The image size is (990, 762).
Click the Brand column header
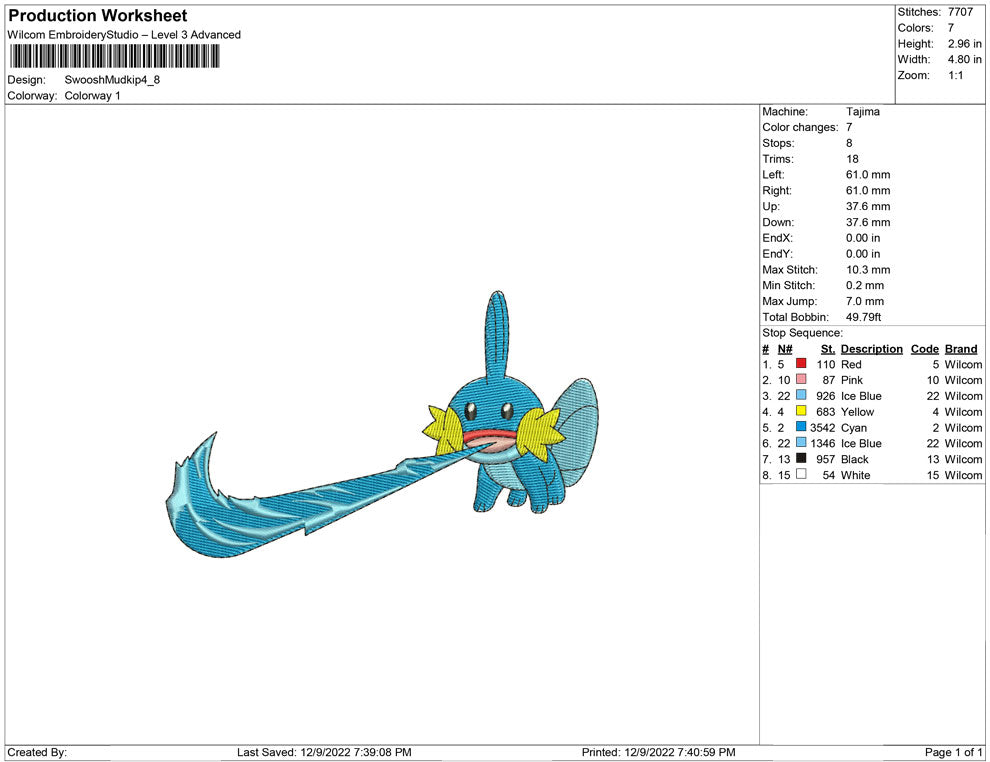961,349
